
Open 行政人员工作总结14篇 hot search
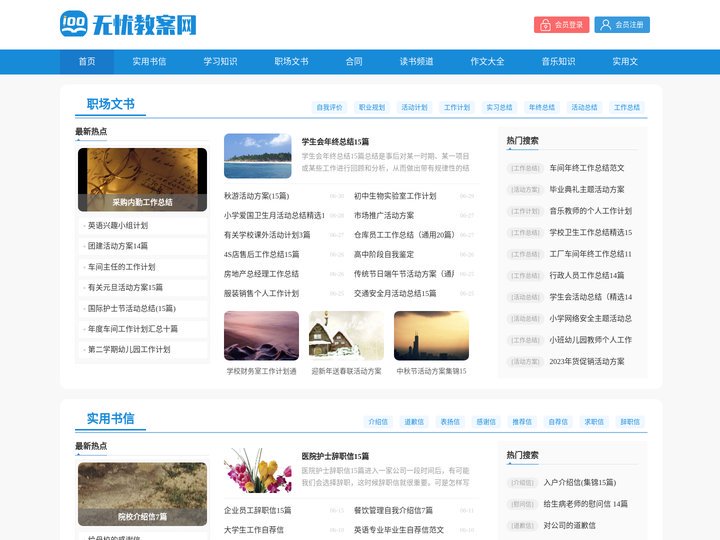point(587,276)
